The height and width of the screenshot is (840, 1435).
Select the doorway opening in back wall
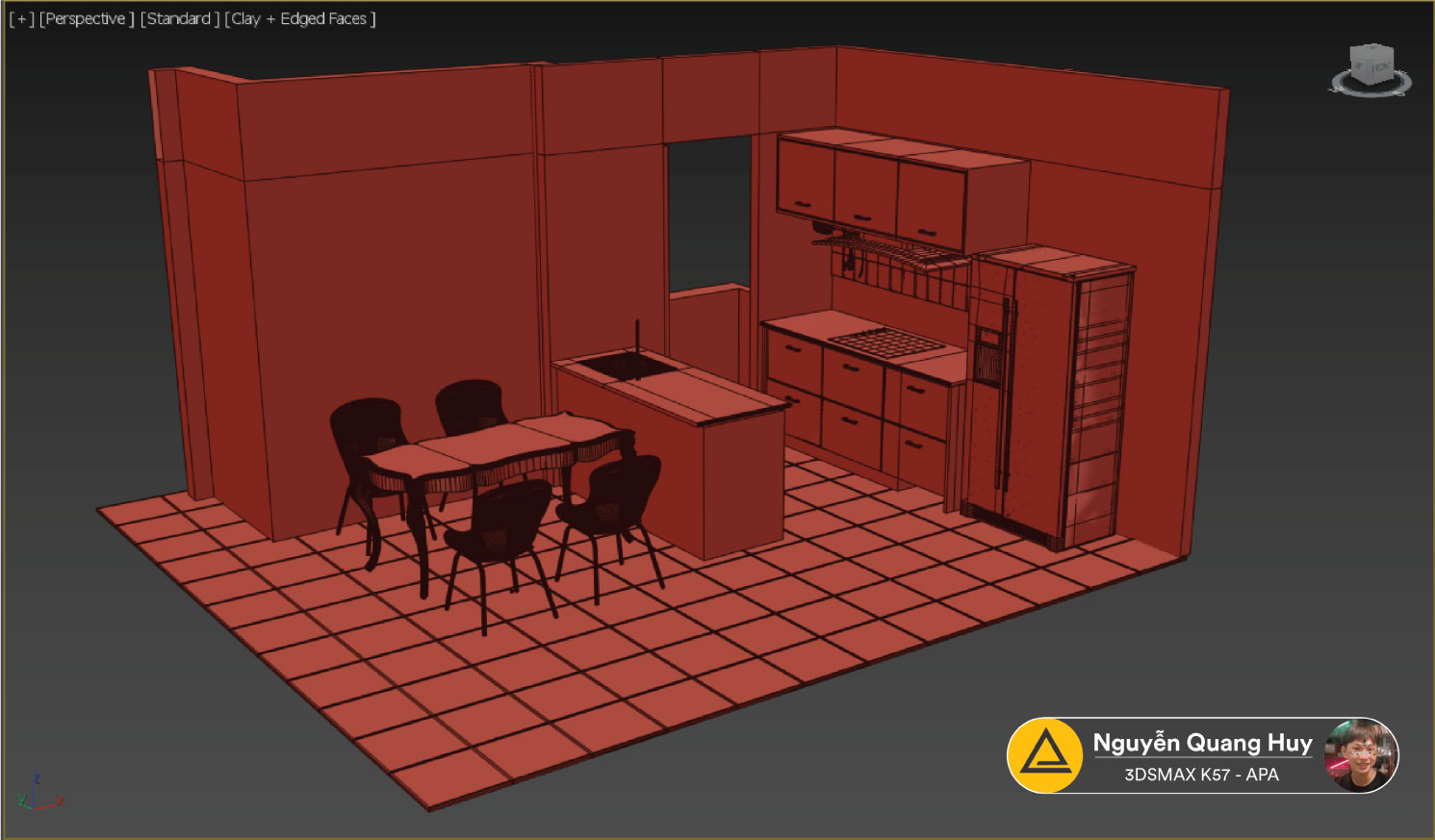[708, 212]
